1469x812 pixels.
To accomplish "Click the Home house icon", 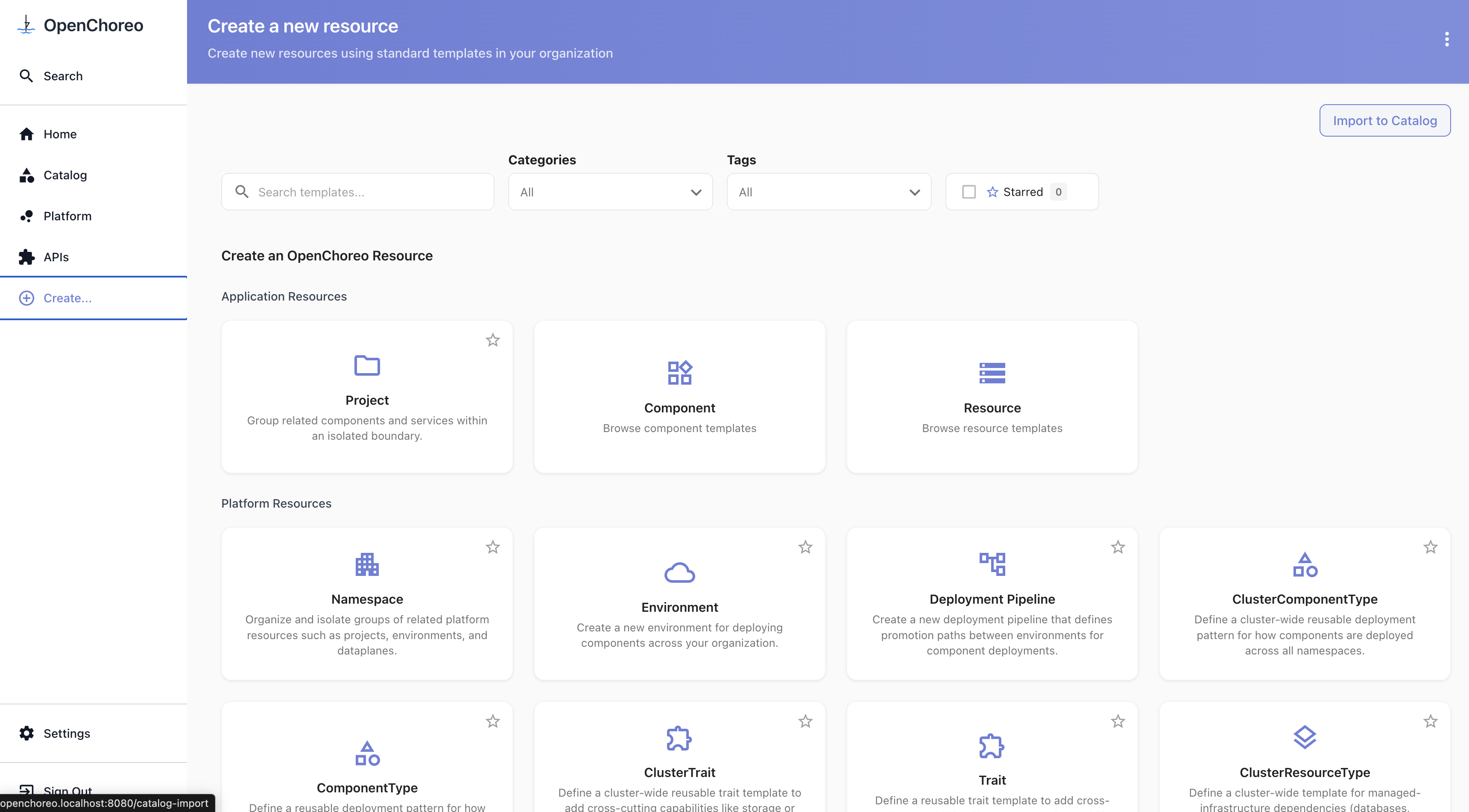I will tap(26, 134).
